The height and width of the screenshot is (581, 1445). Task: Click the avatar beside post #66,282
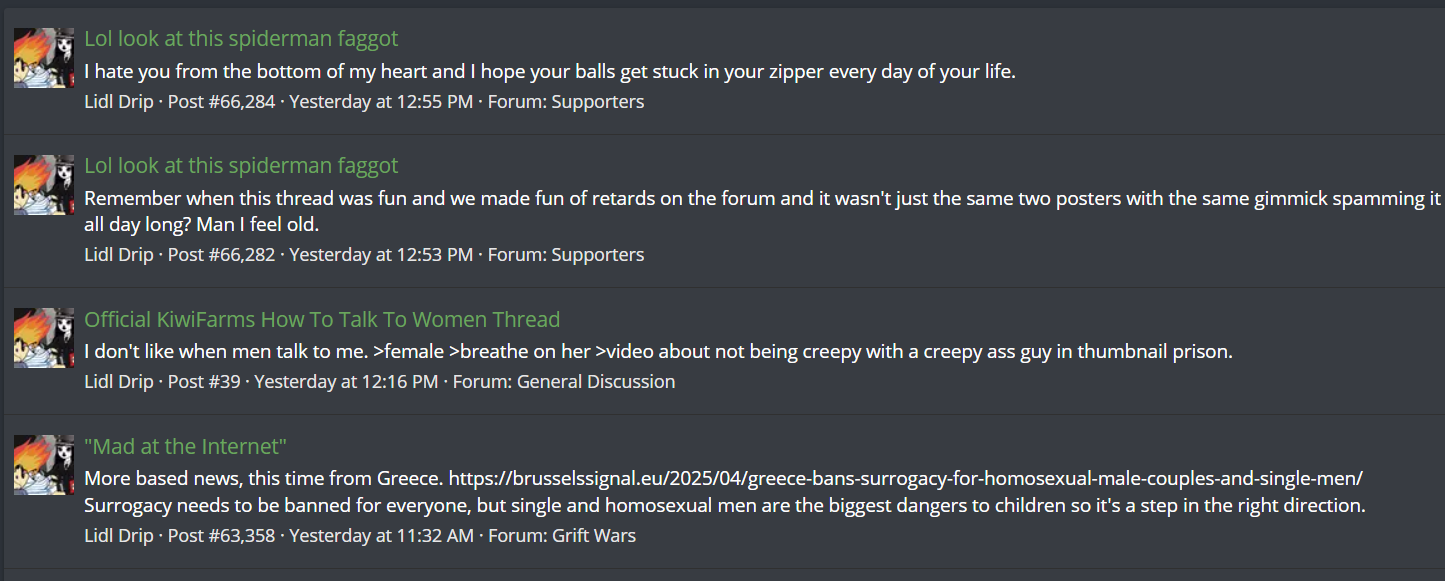(x=44, y=185)
